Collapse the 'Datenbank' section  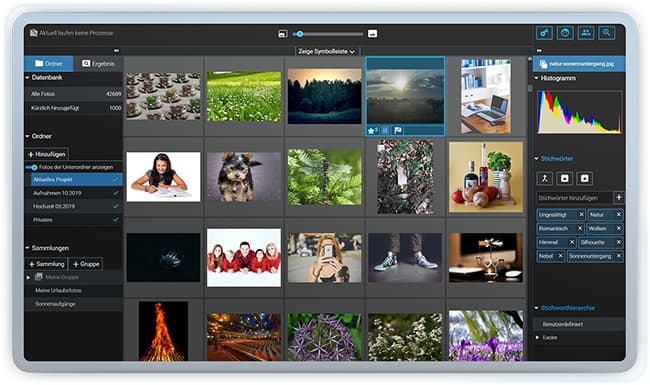[27, 77]
